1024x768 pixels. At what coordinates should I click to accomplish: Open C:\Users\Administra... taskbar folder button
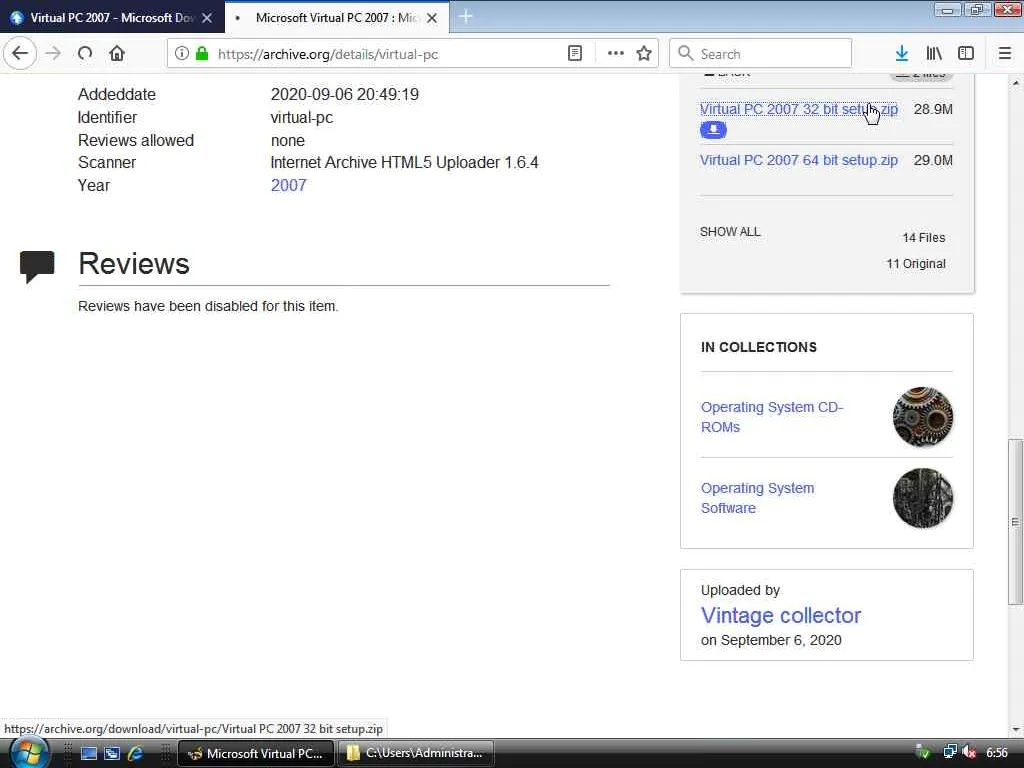[415, 753]
